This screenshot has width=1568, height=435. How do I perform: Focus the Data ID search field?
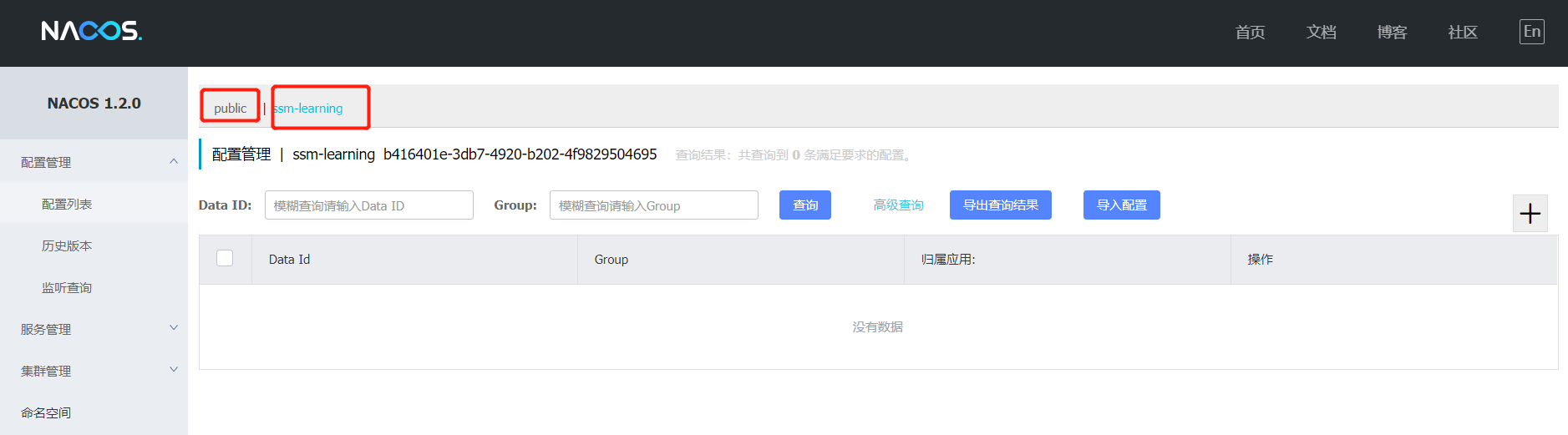point(369,205)
